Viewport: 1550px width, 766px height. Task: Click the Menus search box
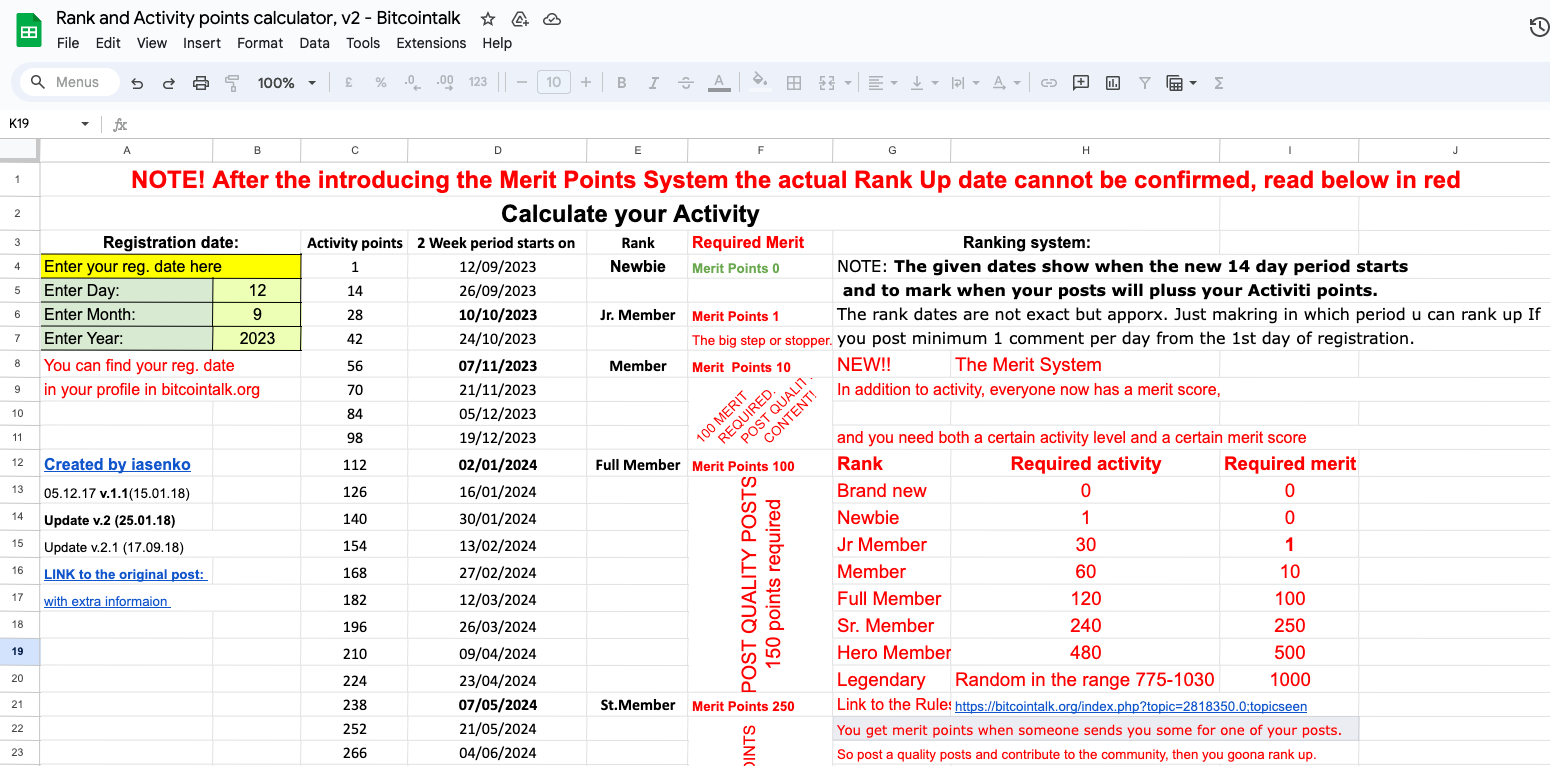70,82
